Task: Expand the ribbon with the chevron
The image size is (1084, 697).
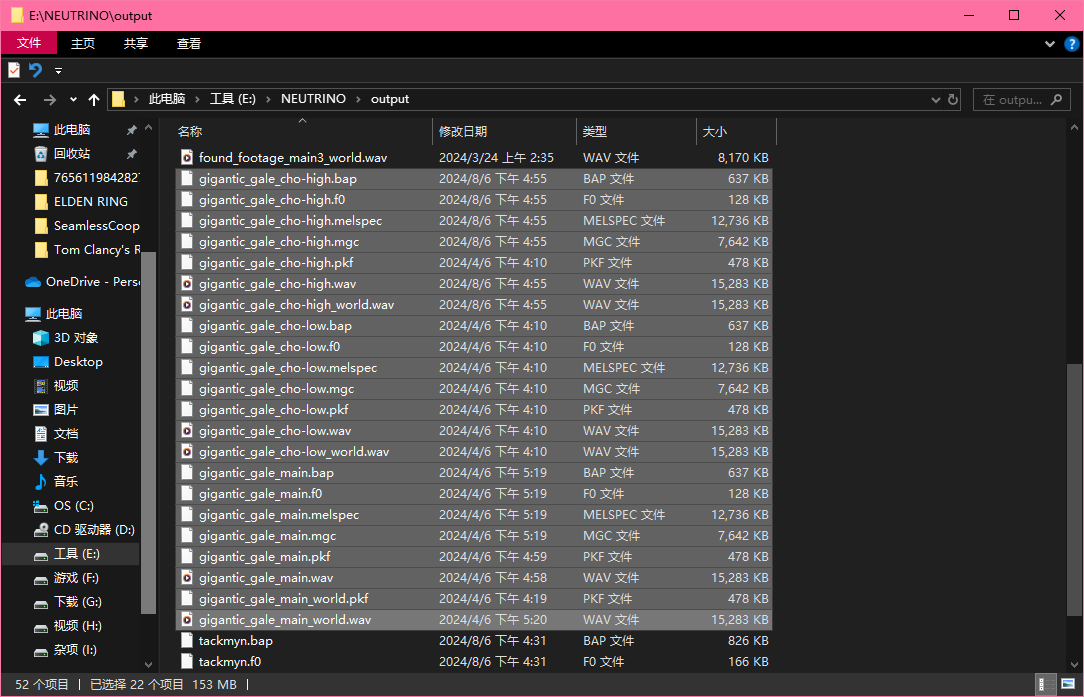Action: [1050, 44]
